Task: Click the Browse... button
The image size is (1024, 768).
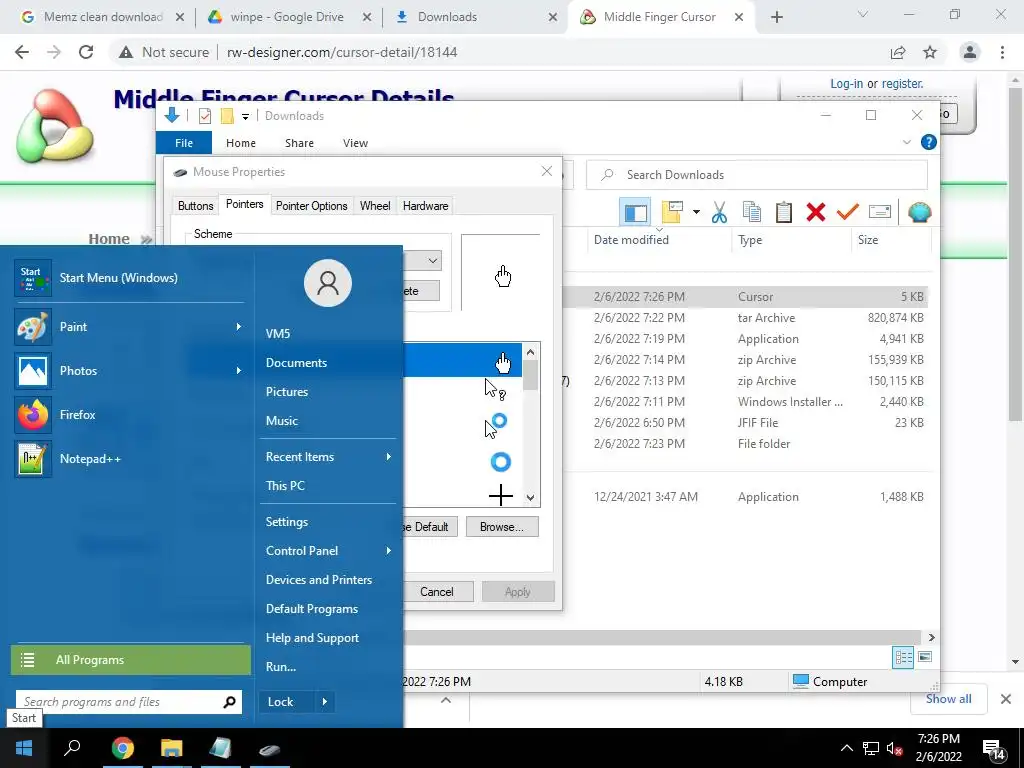Action: point(502,527)
